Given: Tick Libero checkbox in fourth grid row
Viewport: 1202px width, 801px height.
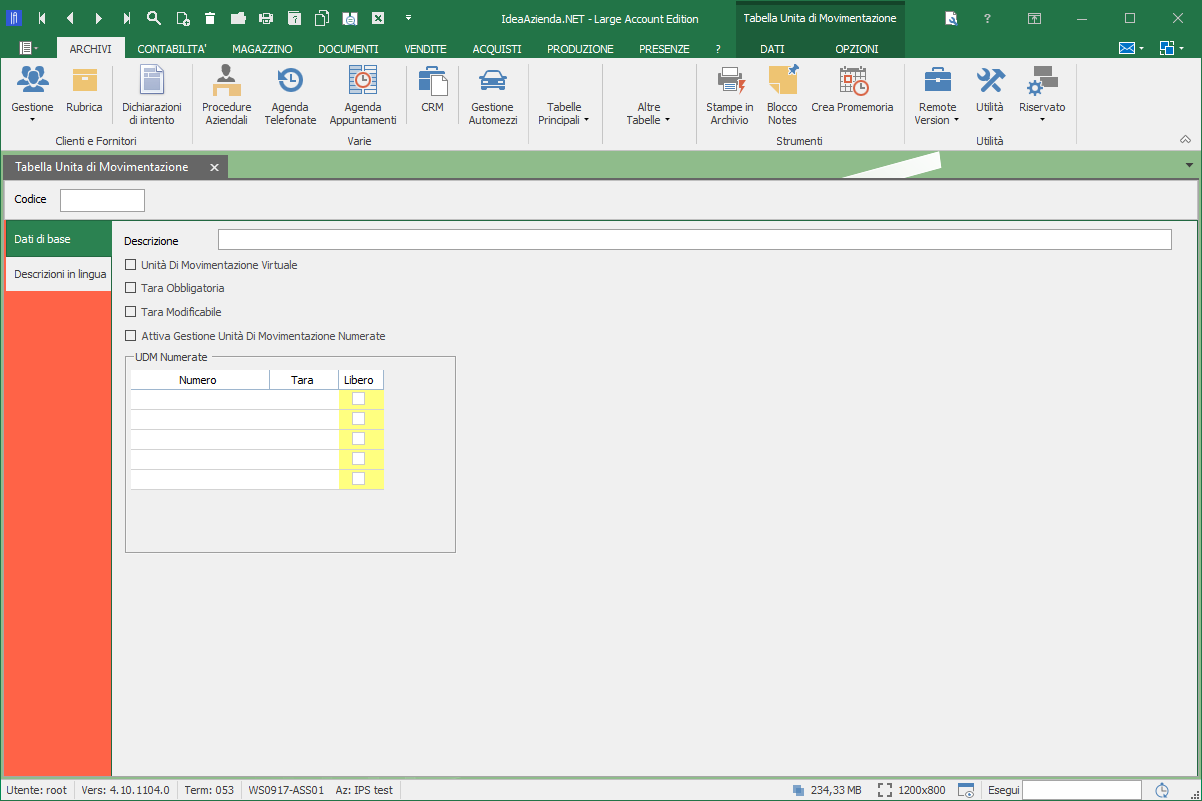Looking at the screenshot, I should [x=358, y=458].
